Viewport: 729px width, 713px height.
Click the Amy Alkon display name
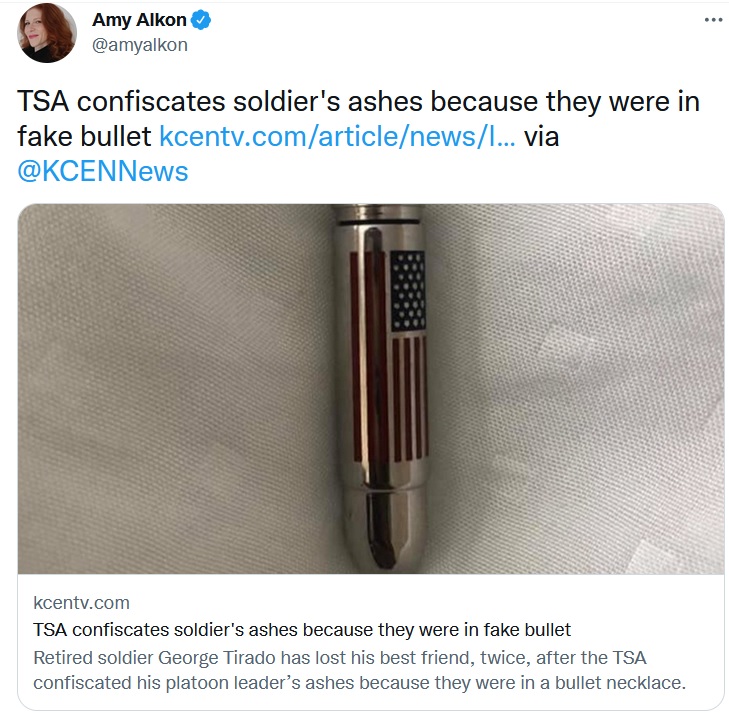[139, 20]
